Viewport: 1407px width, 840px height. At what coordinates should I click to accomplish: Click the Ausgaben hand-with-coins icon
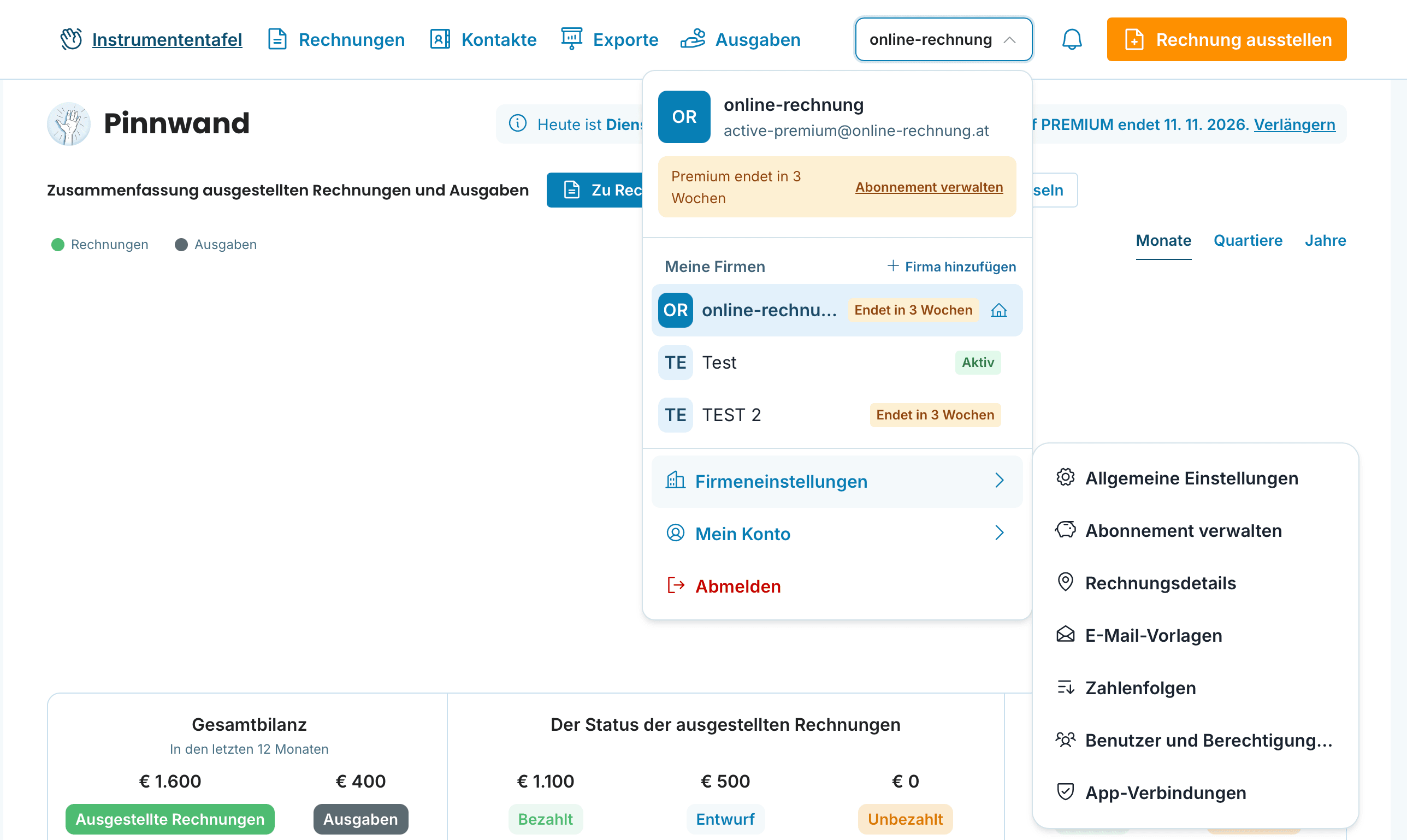(x=693, y=38)
